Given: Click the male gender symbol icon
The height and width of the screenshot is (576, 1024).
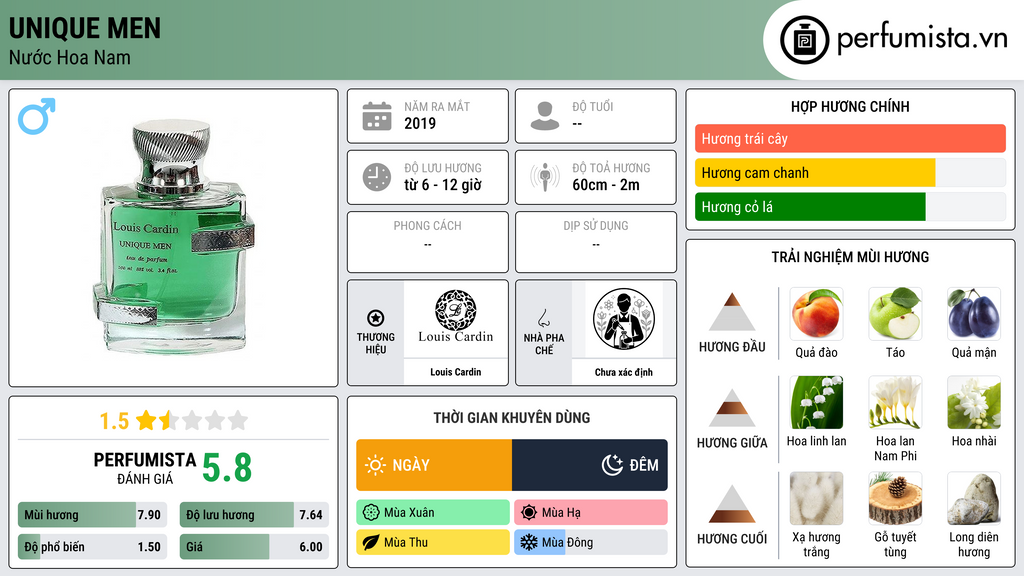Looking at the screenshot, I should pyautogui.click(x=37, y=116).
